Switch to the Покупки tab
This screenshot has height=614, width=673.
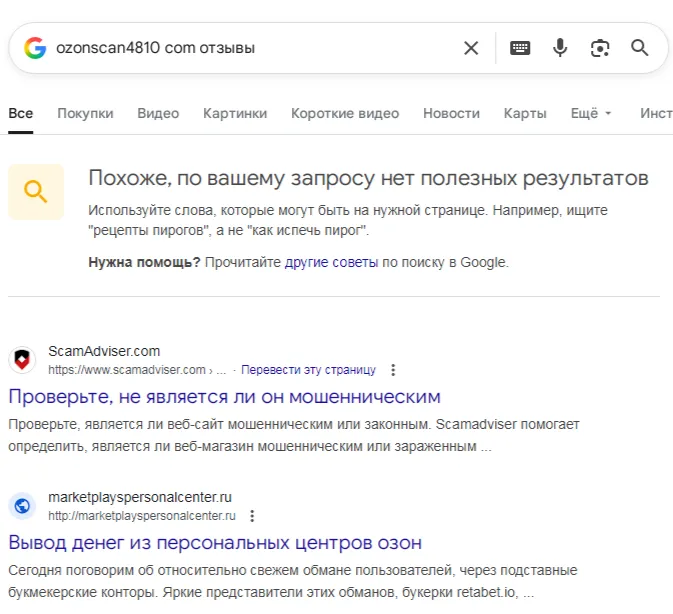click(85, 113)
